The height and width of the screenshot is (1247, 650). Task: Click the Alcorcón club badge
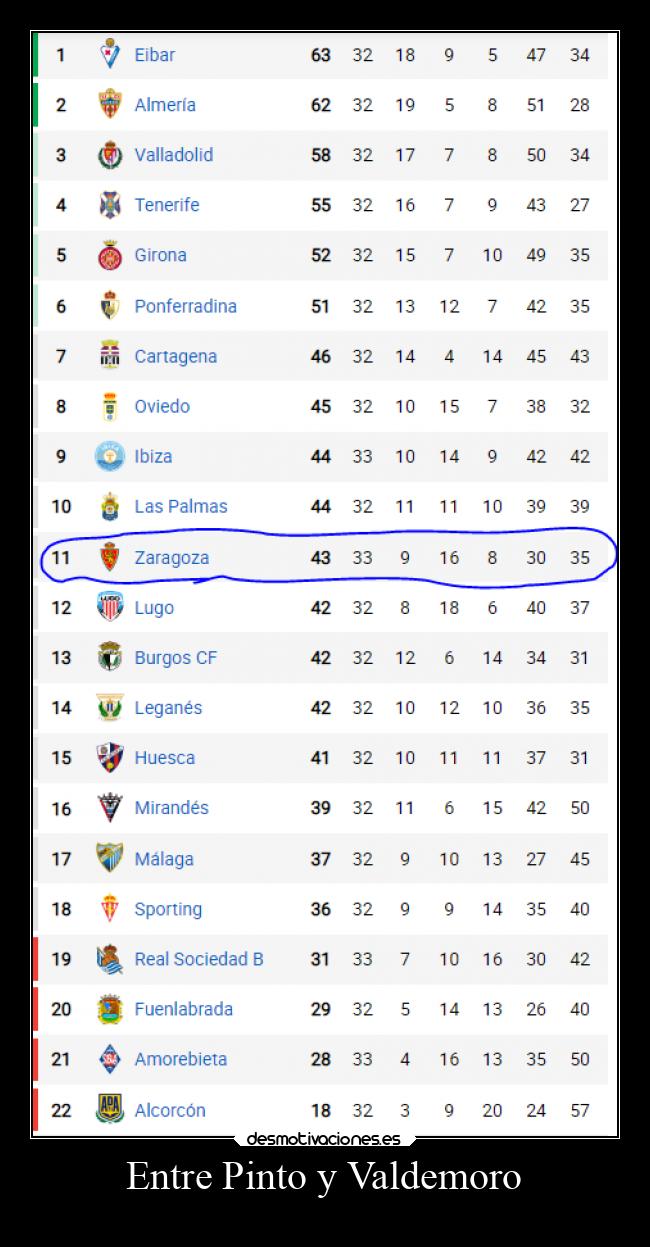[109, 1109]
